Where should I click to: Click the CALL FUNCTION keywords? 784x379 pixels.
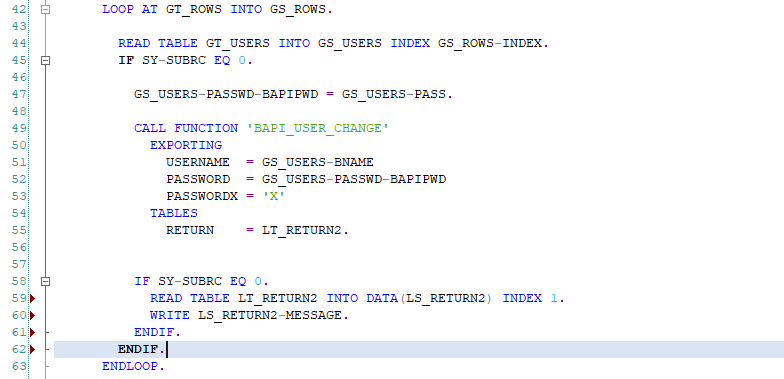click(x=186, y=128)
